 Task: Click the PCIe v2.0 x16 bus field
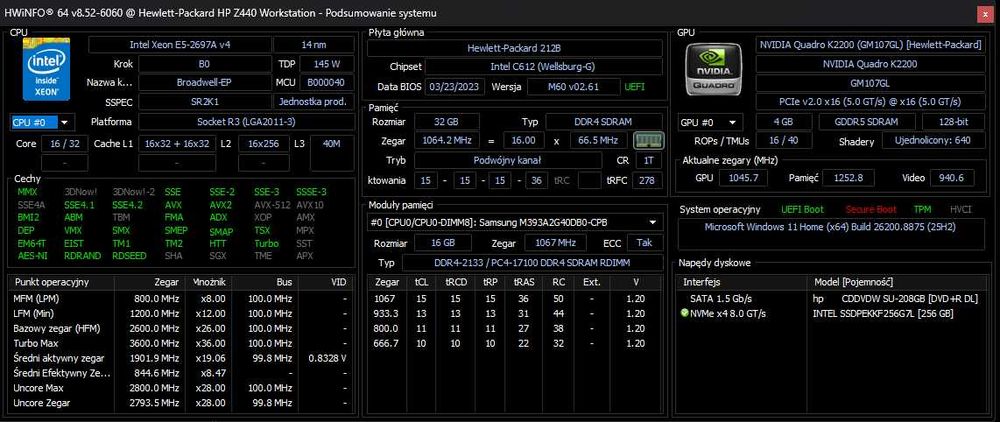pos(871,101)
